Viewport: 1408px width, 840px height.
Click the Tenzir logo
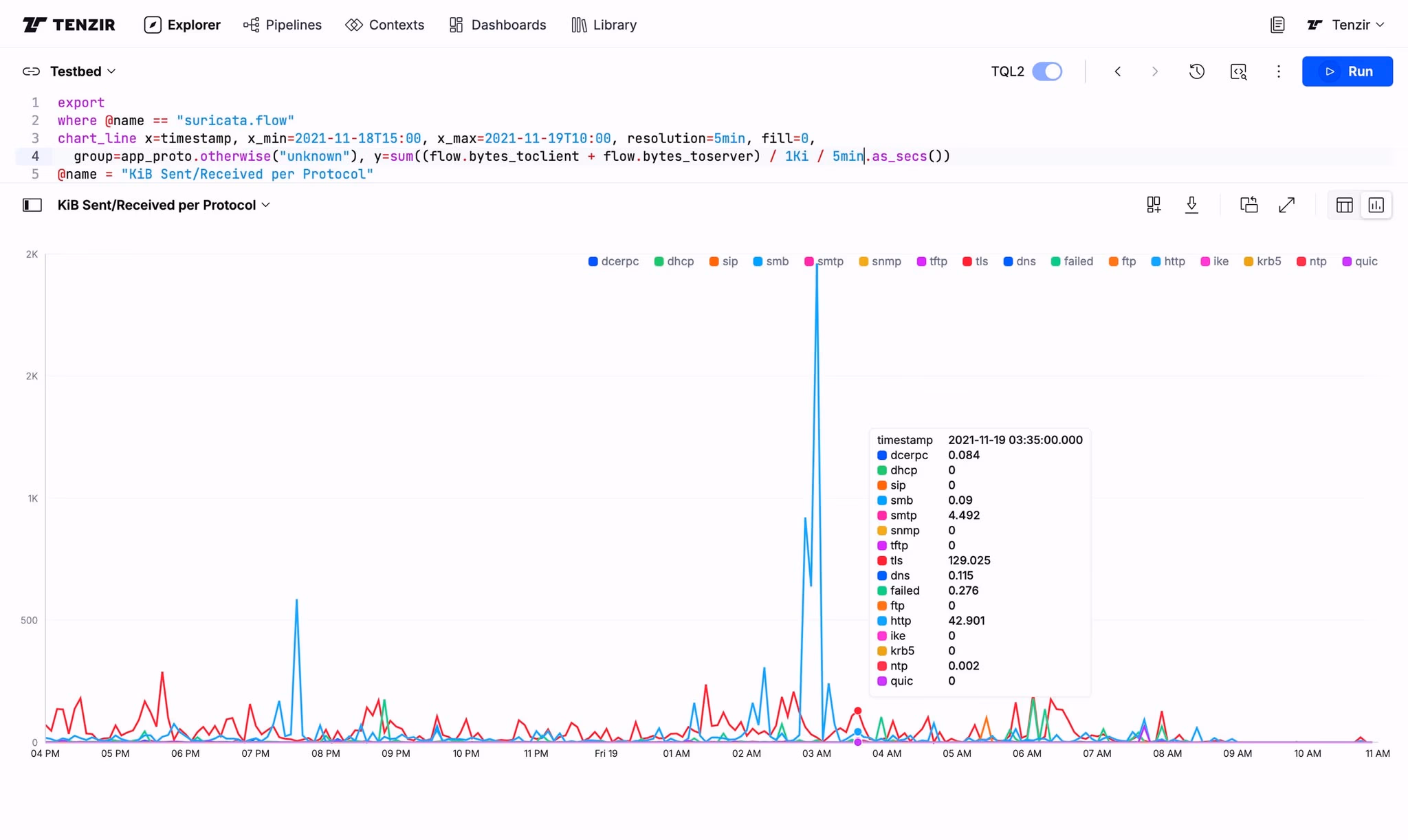(x=69, y=25)
